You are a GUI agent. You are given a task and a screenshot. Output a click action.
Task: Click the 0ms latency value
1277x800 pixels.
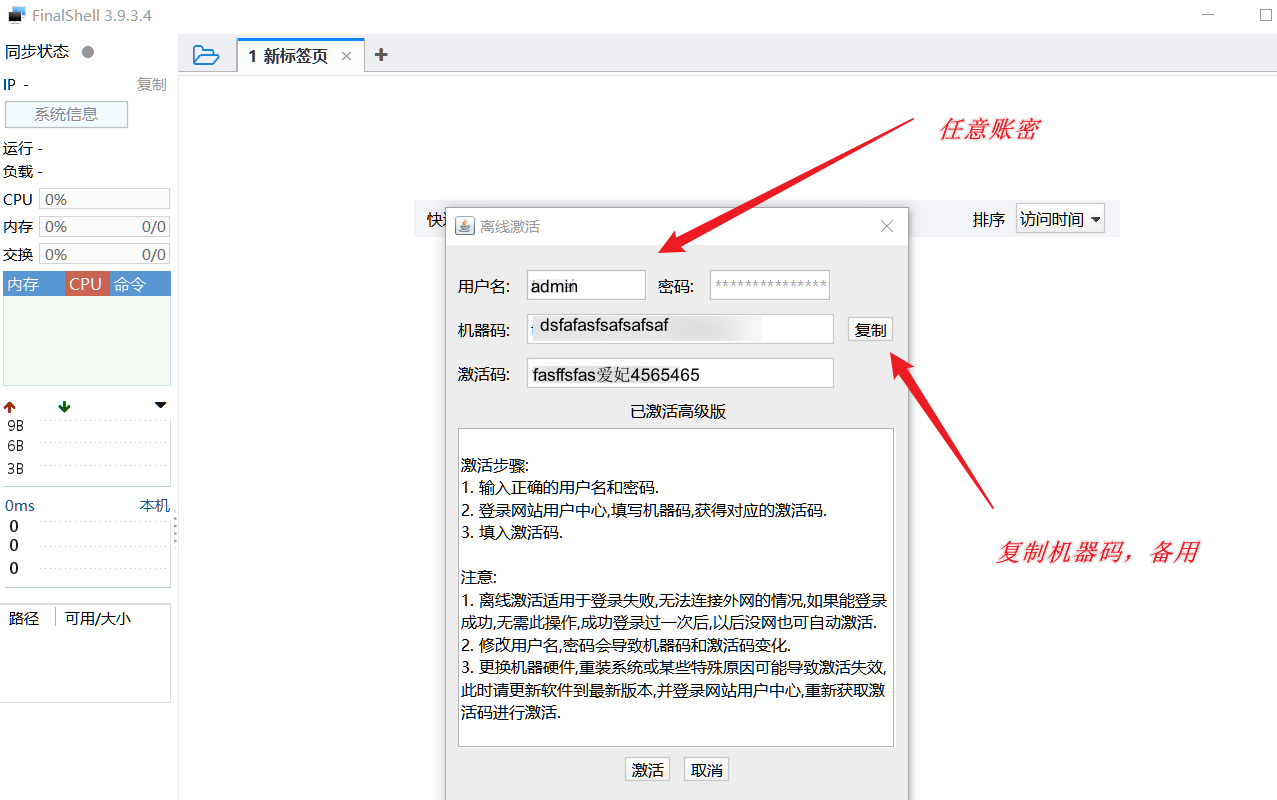pos(20,506)
